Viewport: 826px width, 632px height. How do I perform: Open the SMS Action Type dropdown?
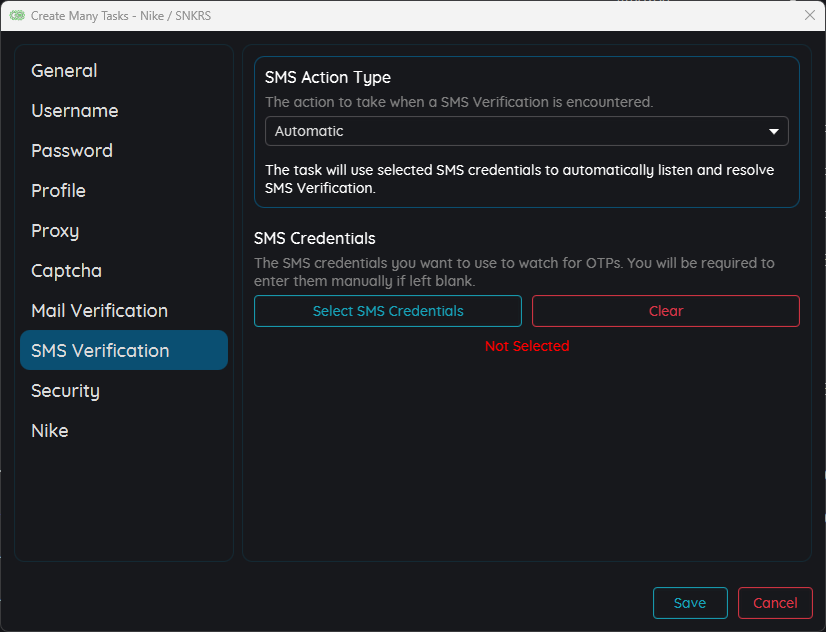527,131
